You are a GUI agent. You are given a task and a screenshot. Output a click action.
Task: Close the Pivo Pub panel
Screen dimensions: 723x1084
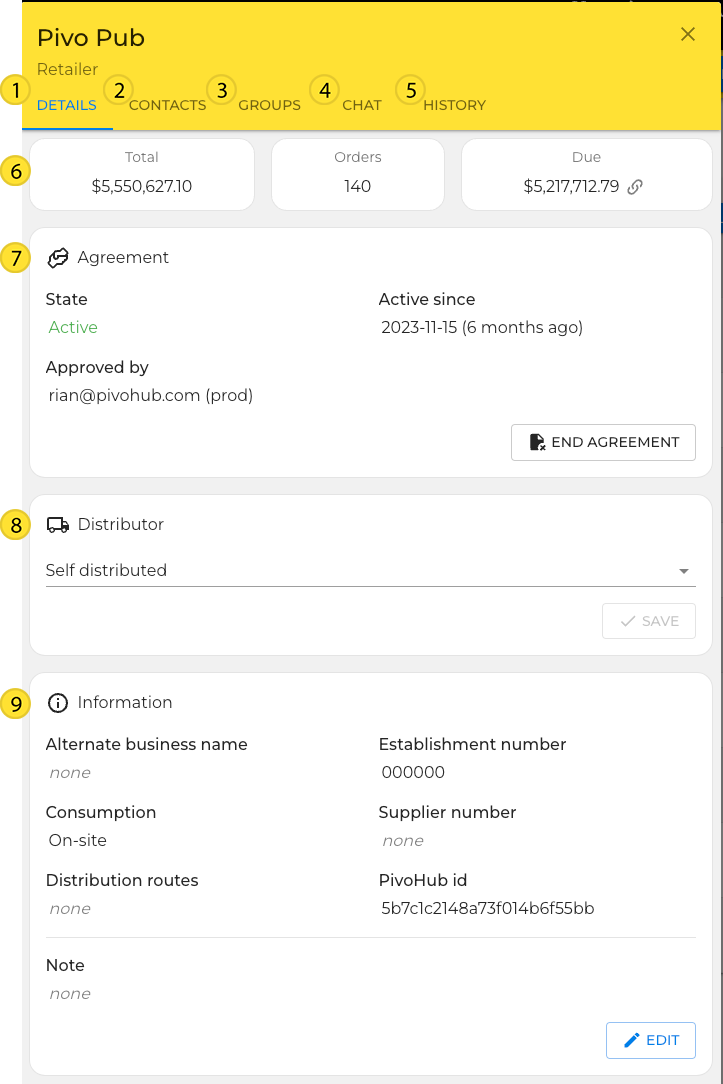pos(687,34)
